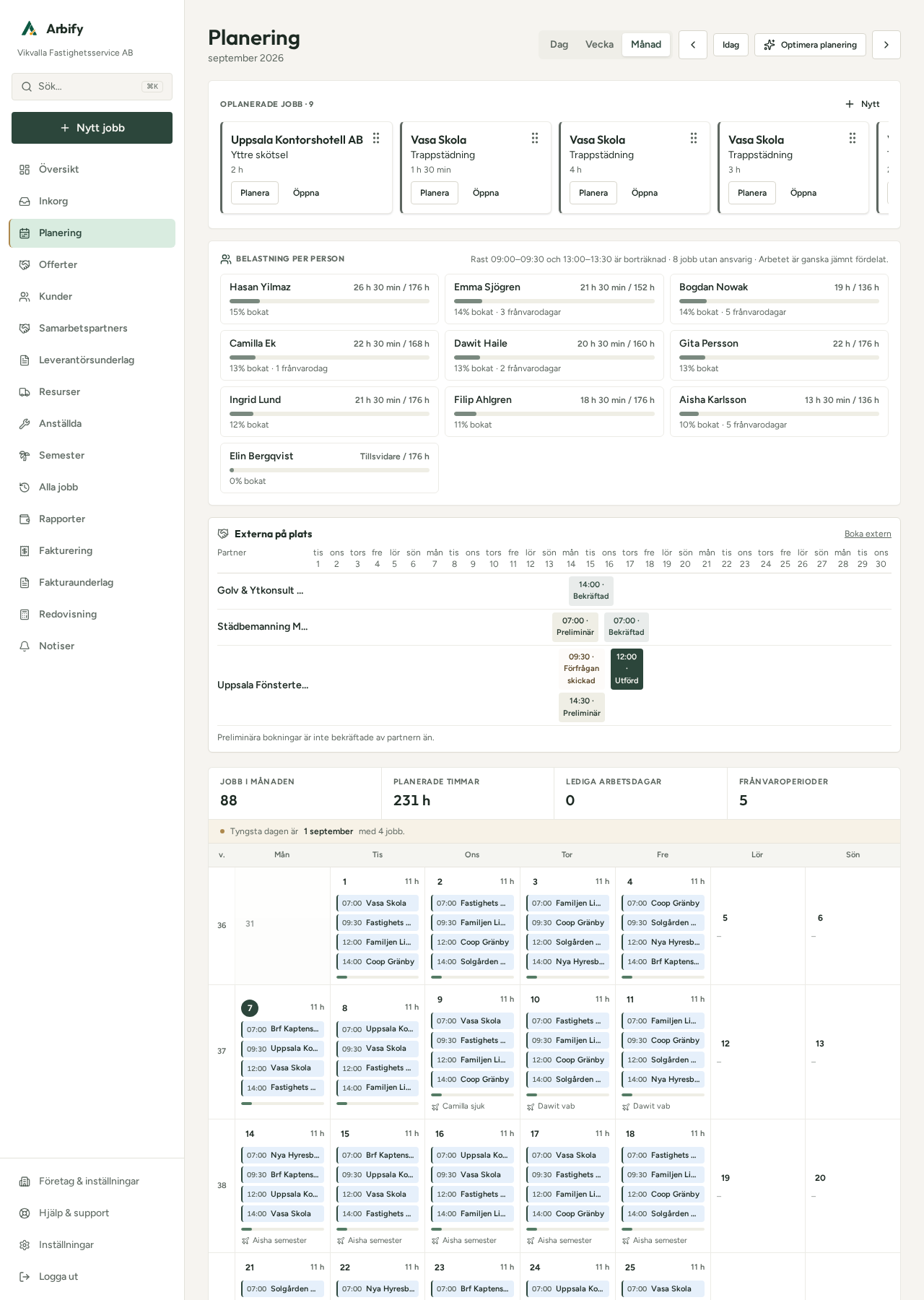The width and height of the screenshot is (924, 1300).
Task: Open Emma Sjögren workload card
Action: (554, 299)
